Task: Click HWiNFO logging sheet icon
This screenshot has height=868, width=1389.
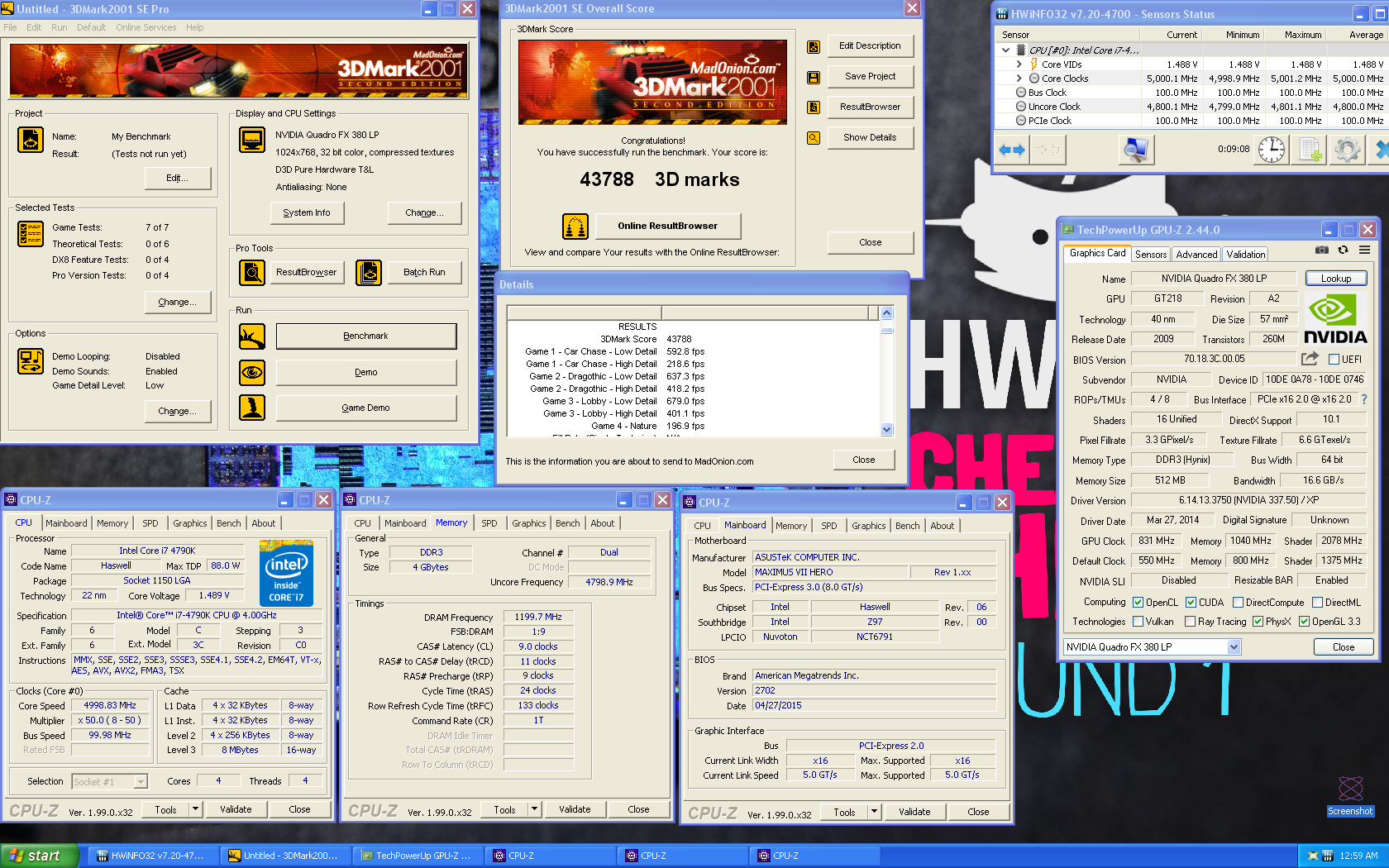Action: 1310,150
